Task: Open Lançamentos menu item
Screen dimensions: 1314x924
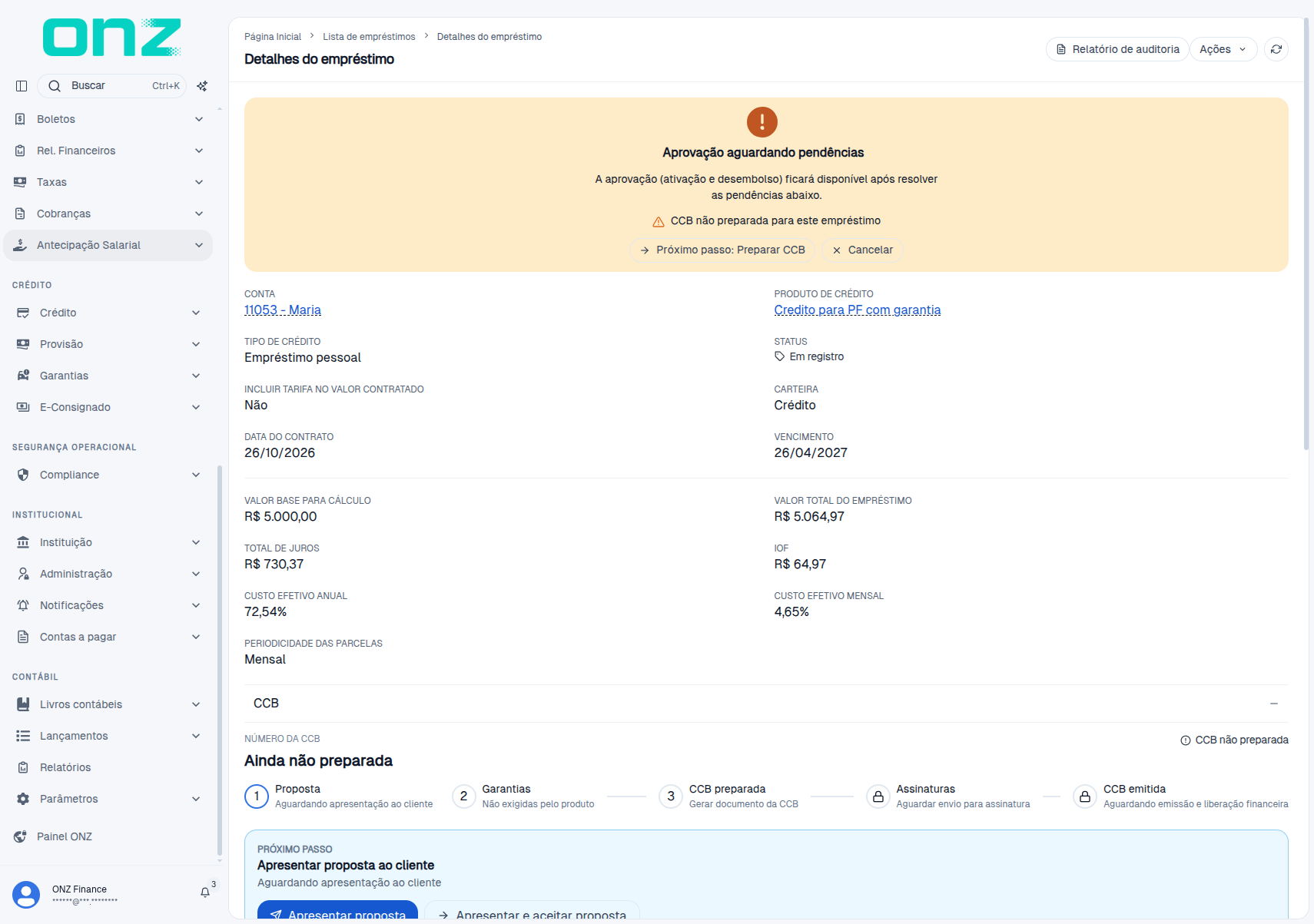Action: 108,736
